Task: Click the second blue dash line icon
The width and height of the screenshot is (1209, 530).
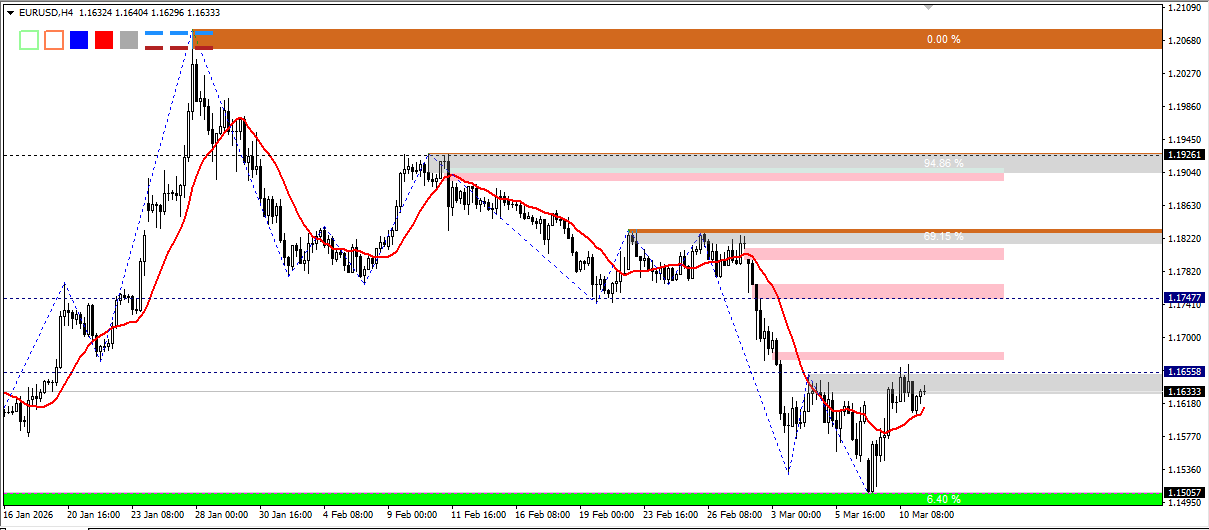Action: (179, 34)
